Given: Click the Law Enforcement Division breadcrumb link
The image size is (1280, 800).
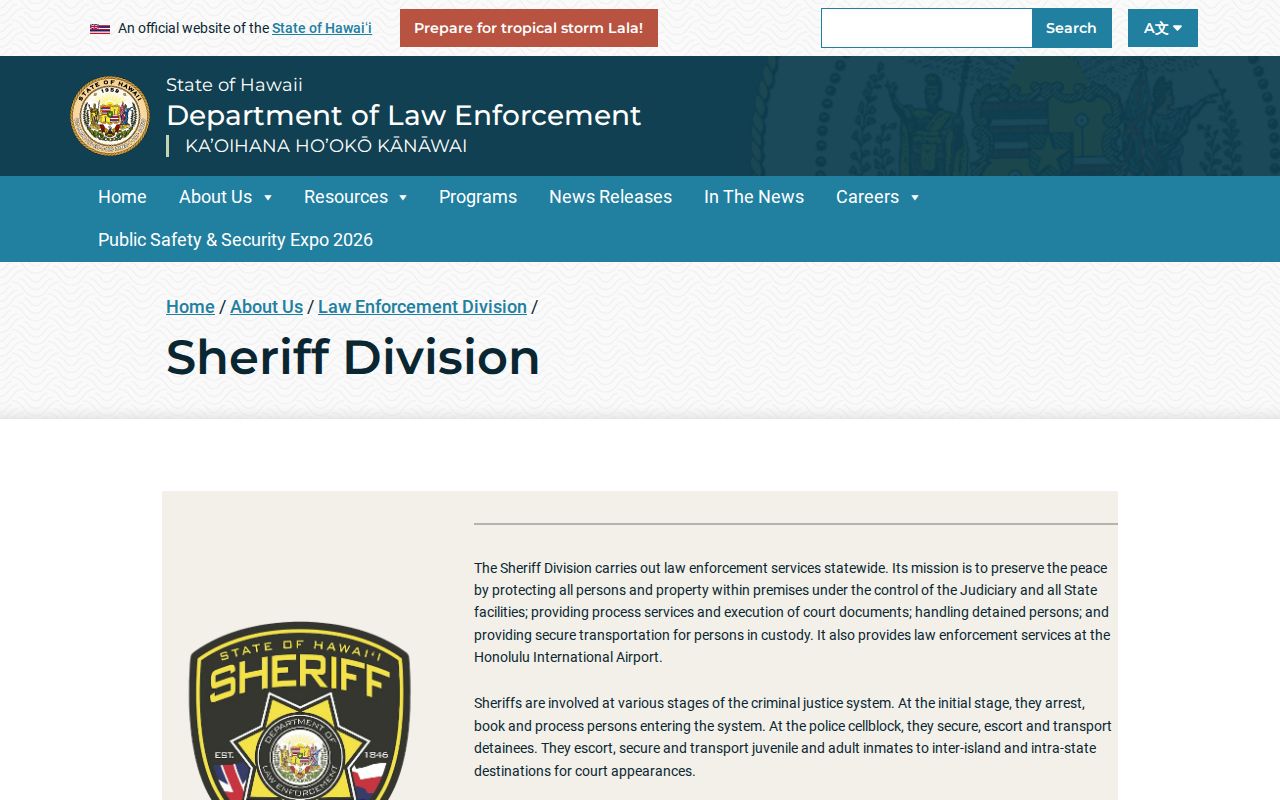Looking at the screenshot, I should point(422,307).
